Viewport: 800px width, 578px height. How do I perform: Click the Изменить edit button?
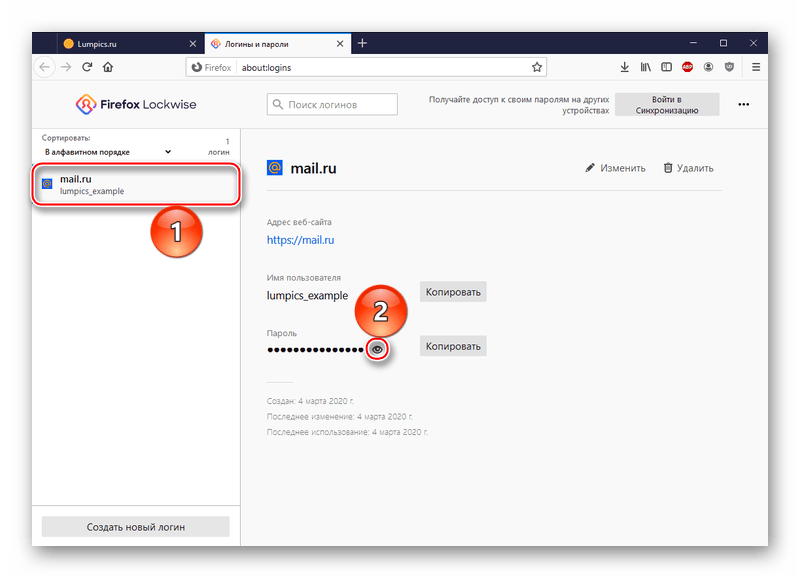(615, 168)
